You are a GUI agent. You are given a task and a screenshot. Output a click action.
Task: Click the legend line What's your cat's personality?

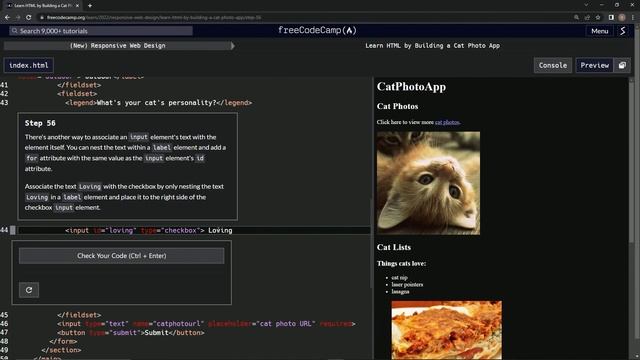tap(158, 103)
